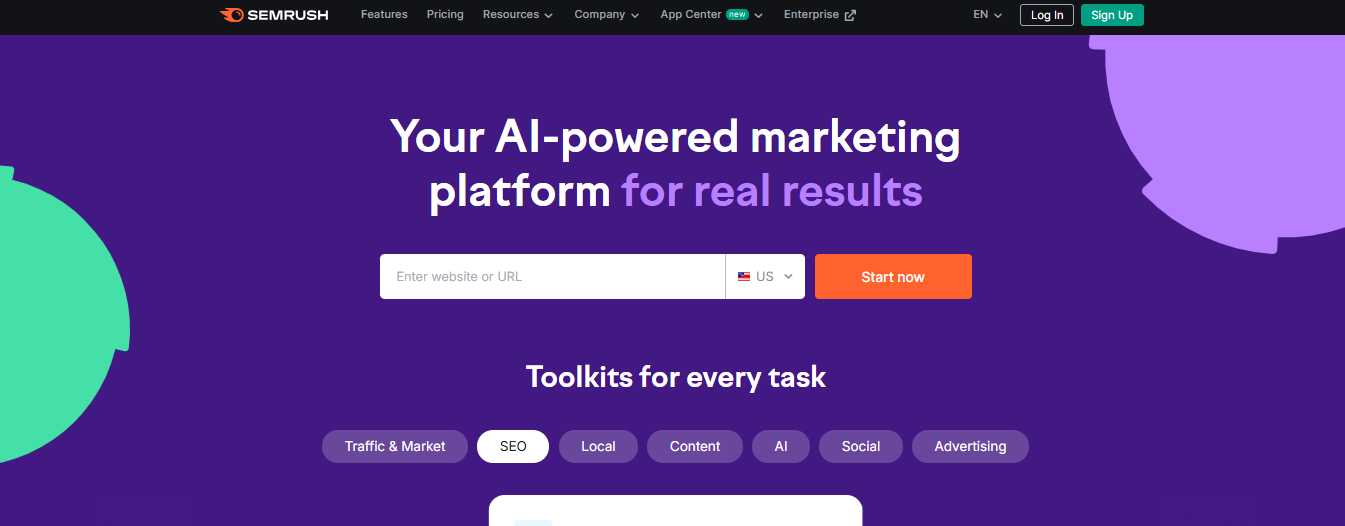The width and height of the screenshot is (1345, 526).
Task: Click the orange Start now button
Action: click(x=893, y=277)
